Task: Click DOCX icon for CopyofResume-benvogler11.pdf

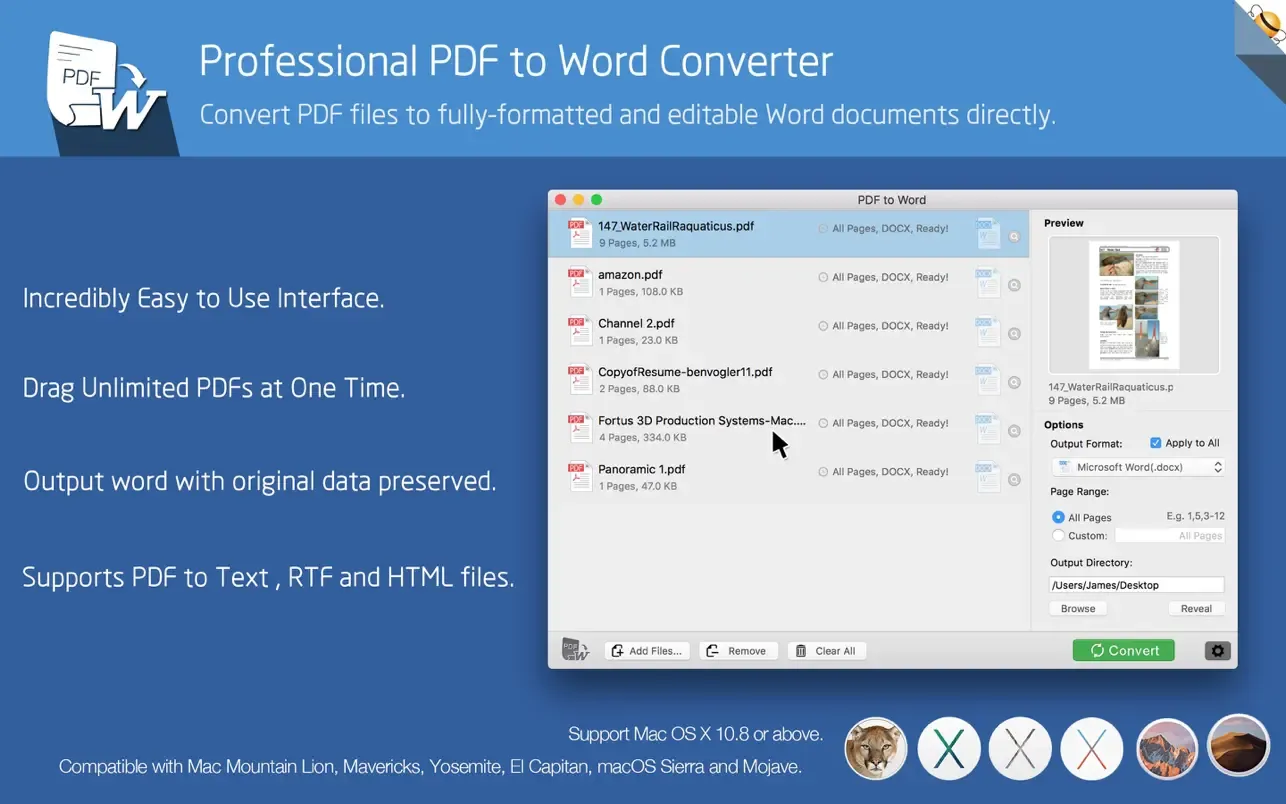Action: tap(987, 380)
